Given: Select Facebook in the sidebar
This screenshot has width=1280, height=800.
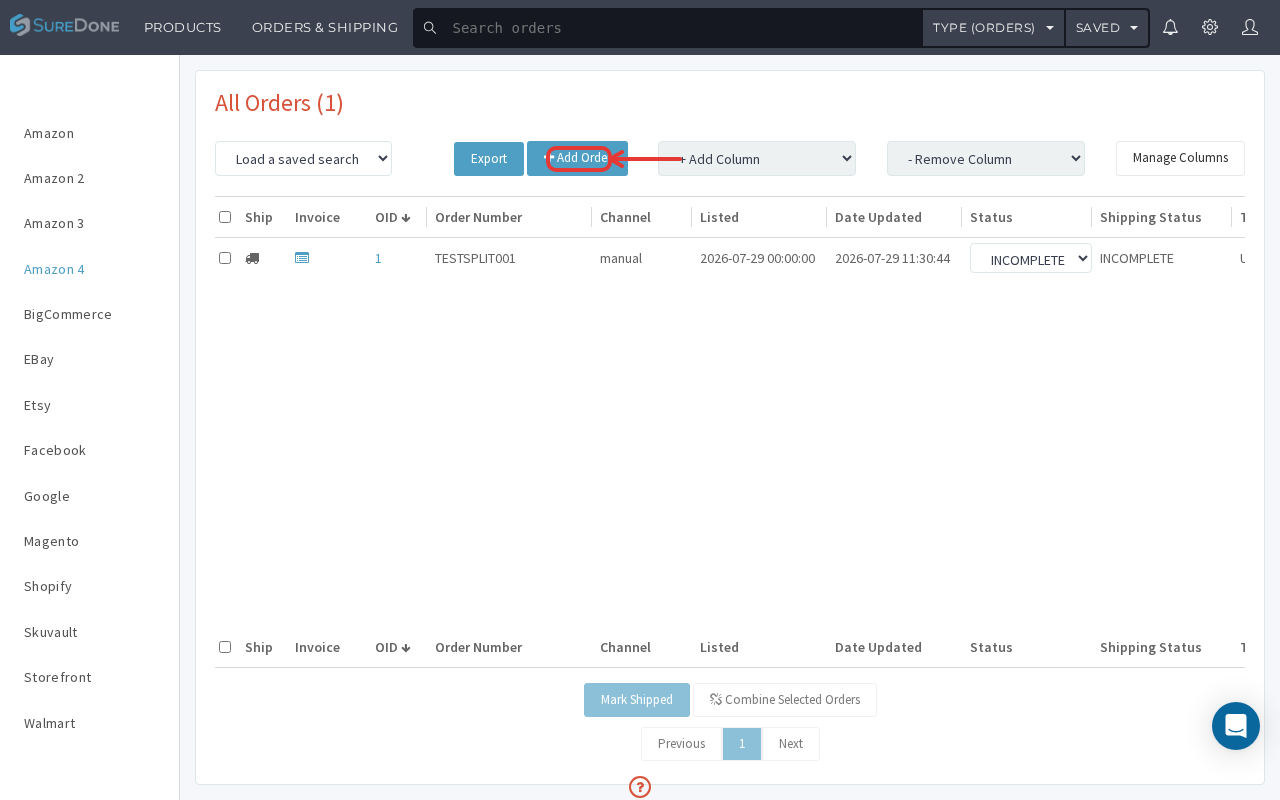Looking at the screenshot, I should pos(55,450).
